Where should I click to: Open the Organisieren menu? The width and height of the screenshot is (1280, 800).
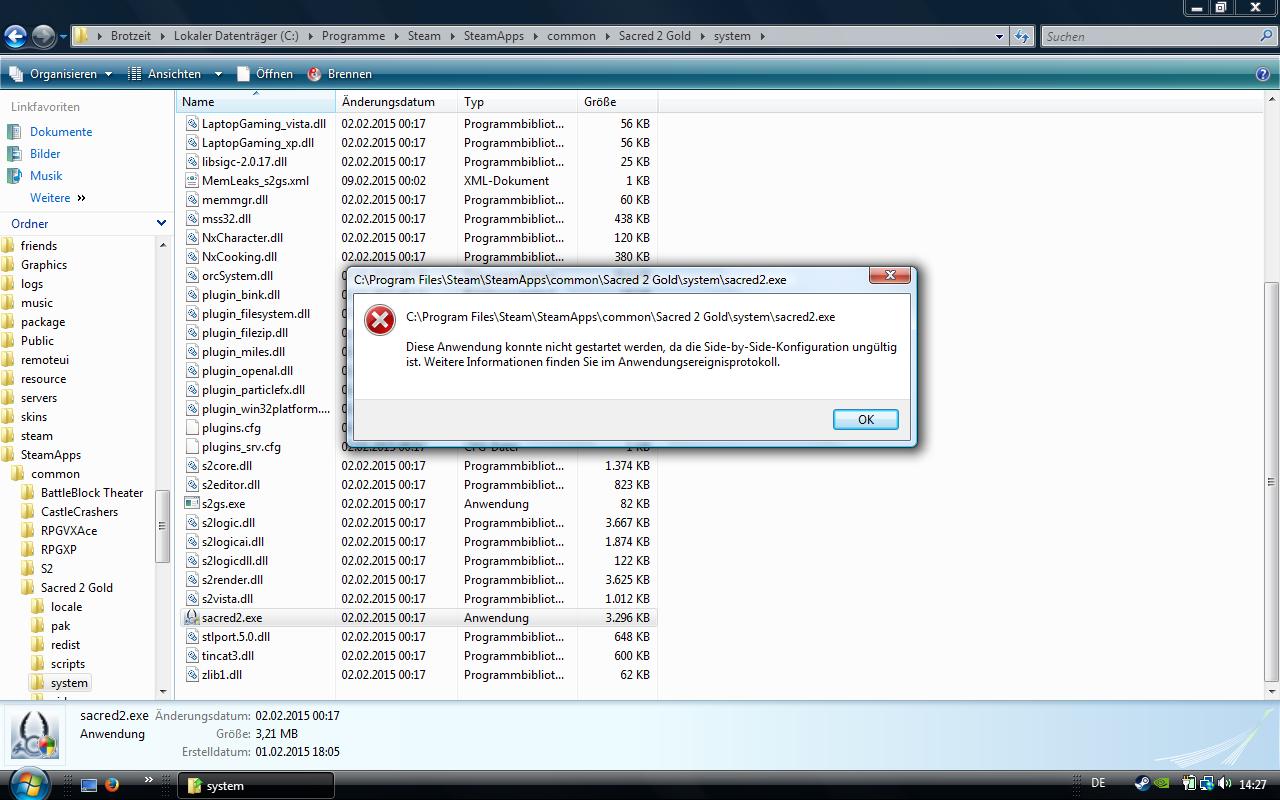60,74
